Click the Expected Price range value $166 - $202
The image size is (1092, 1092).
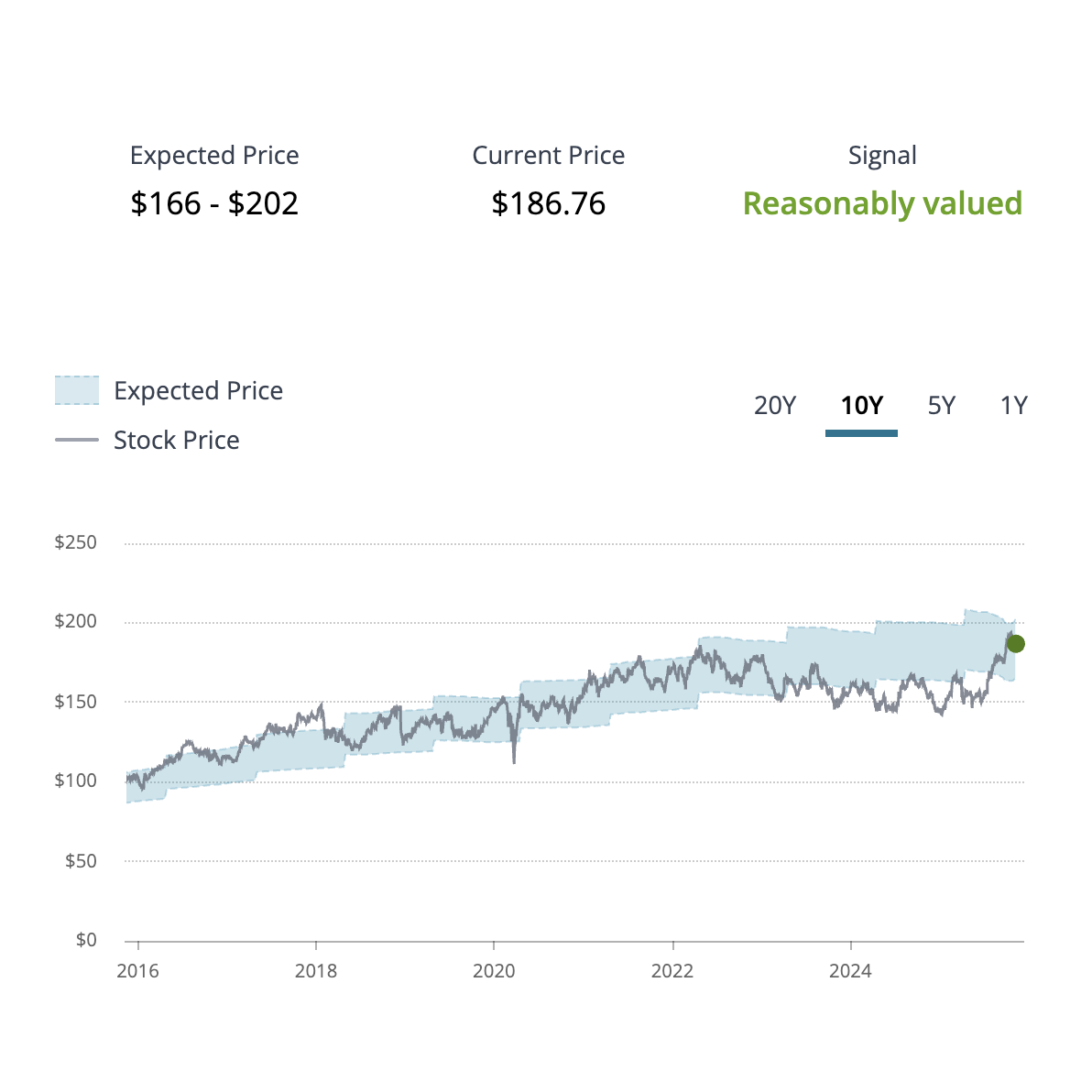pos(214,203)
